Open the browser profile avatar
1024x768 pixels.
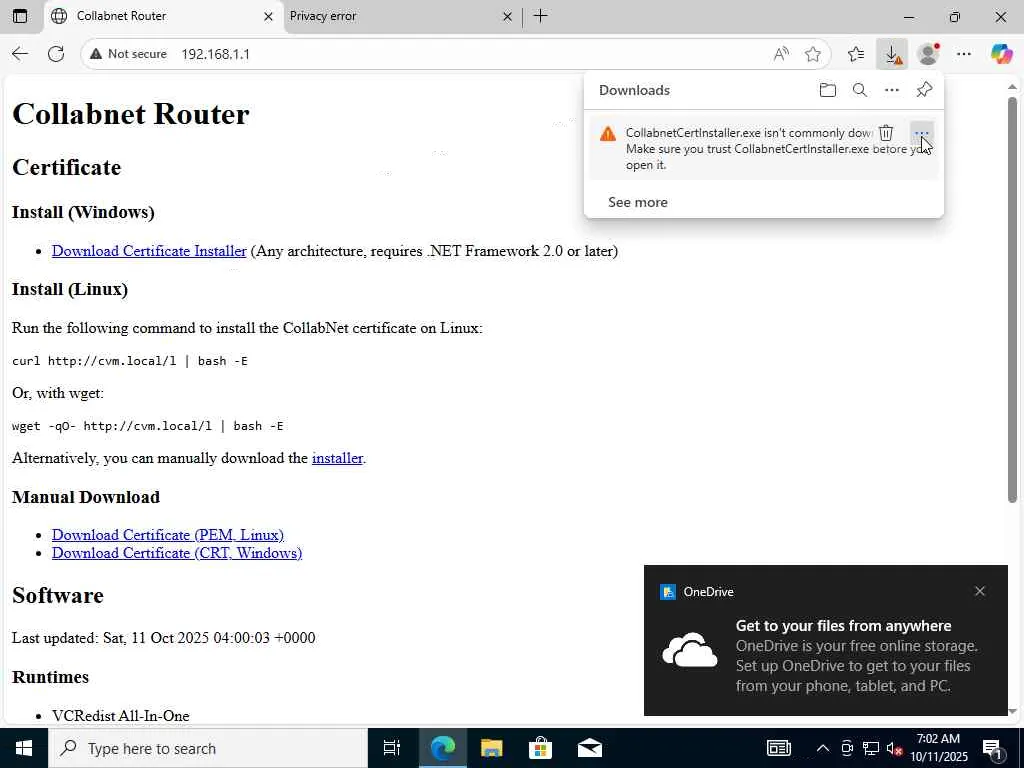928,54
